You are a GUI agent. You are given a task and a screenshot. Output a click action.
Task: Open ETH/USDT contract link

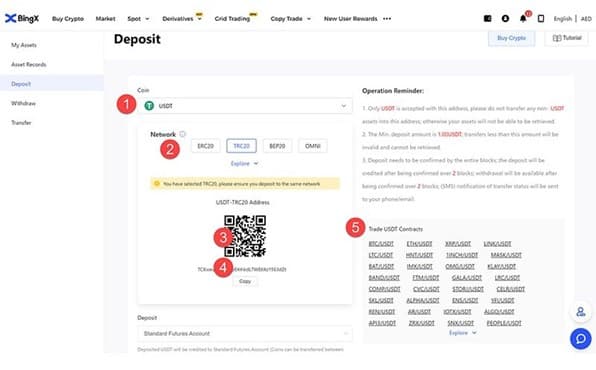pos(419,244)
